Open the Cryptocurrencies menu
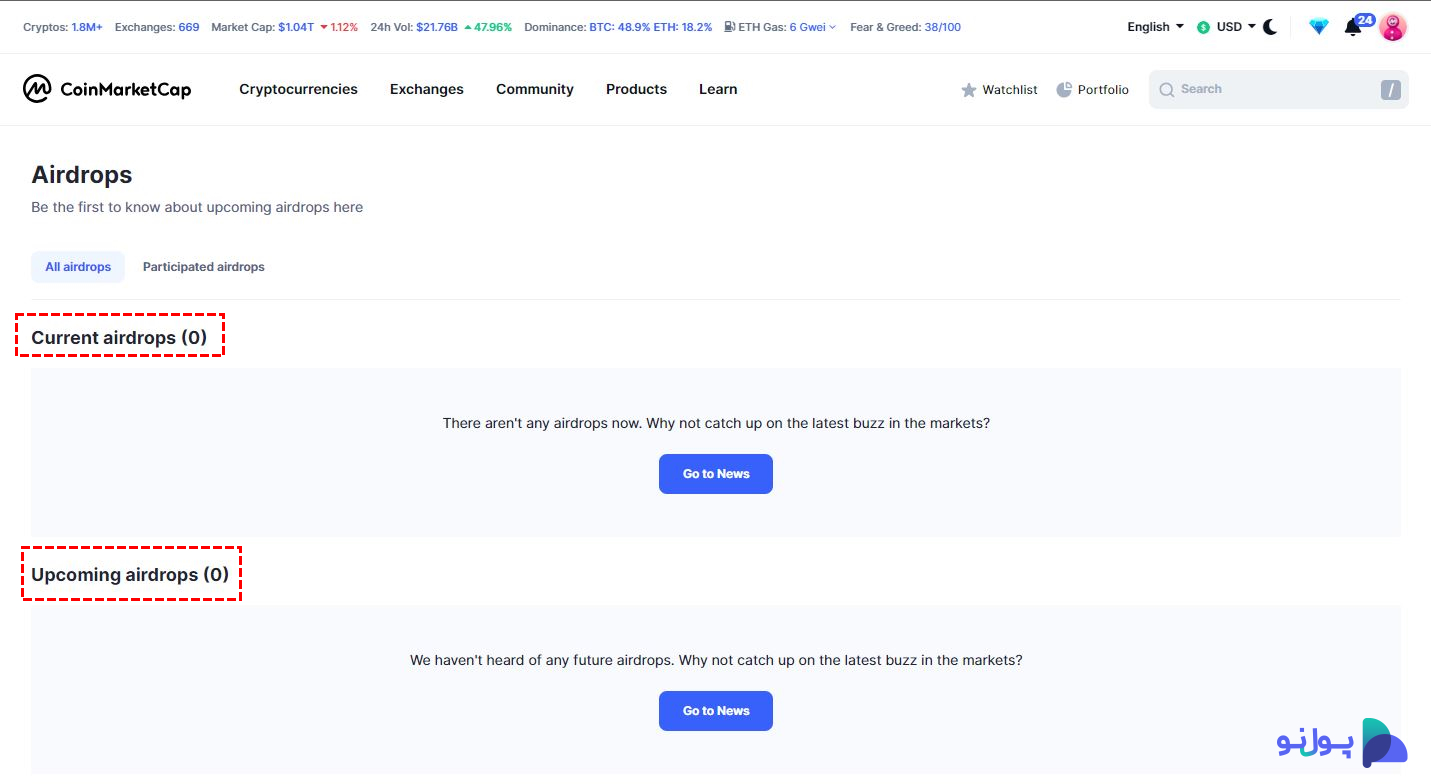This screenshot has height=784, width=1431. tap(298, 89)
